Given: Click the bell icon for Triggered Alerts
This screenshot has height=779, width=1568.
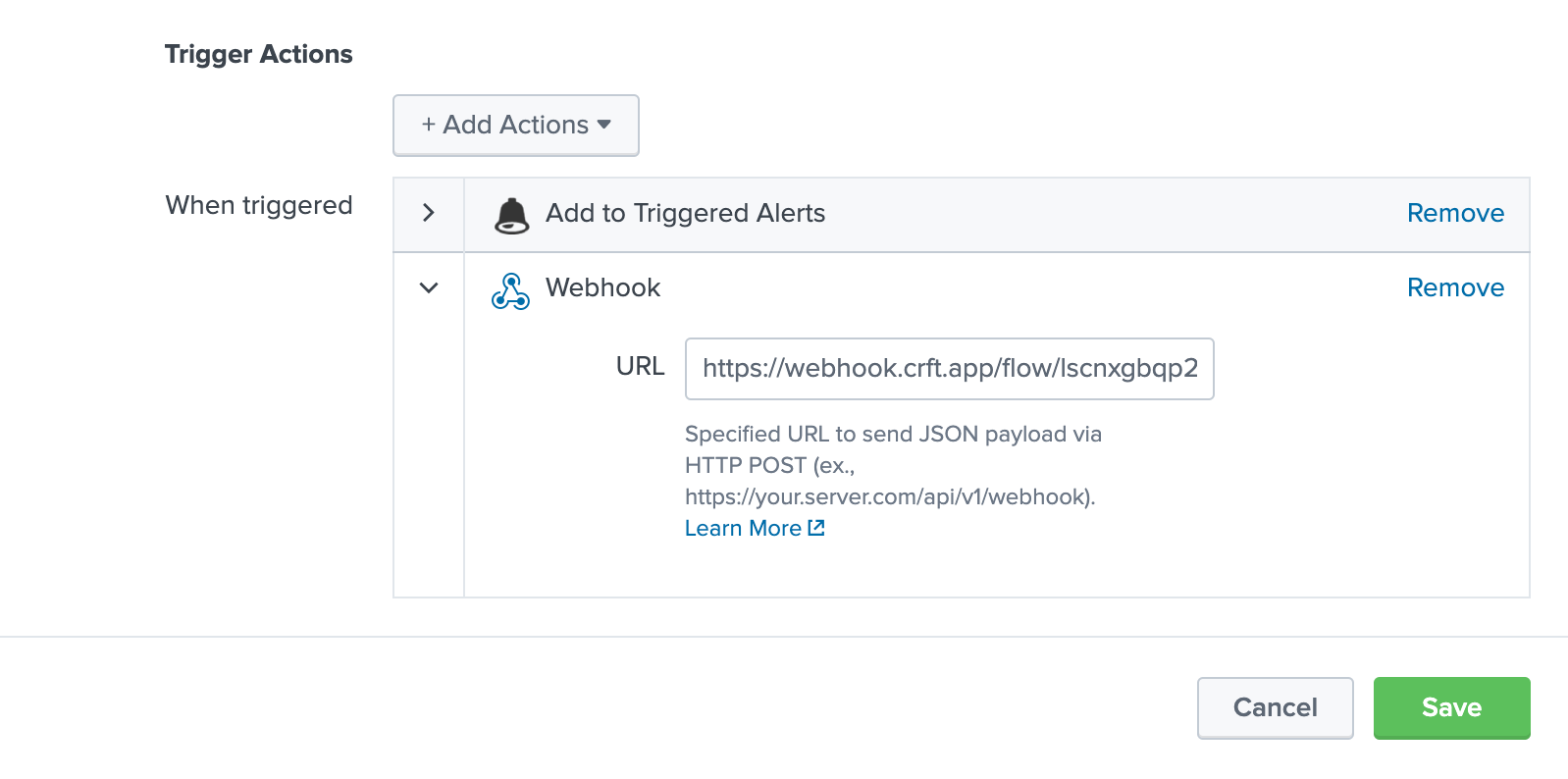Looking at the screenshot, I should [x=511, y=215].
